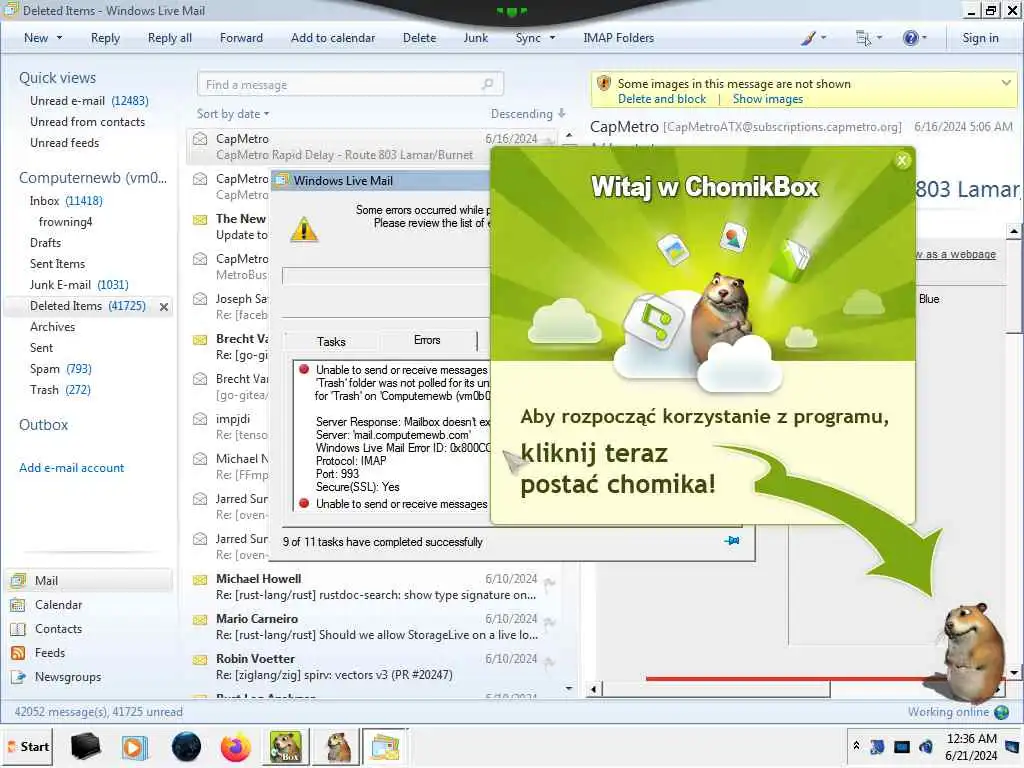
Task: Click the progress bar in error dialog
Action: [x=385, y=276]
